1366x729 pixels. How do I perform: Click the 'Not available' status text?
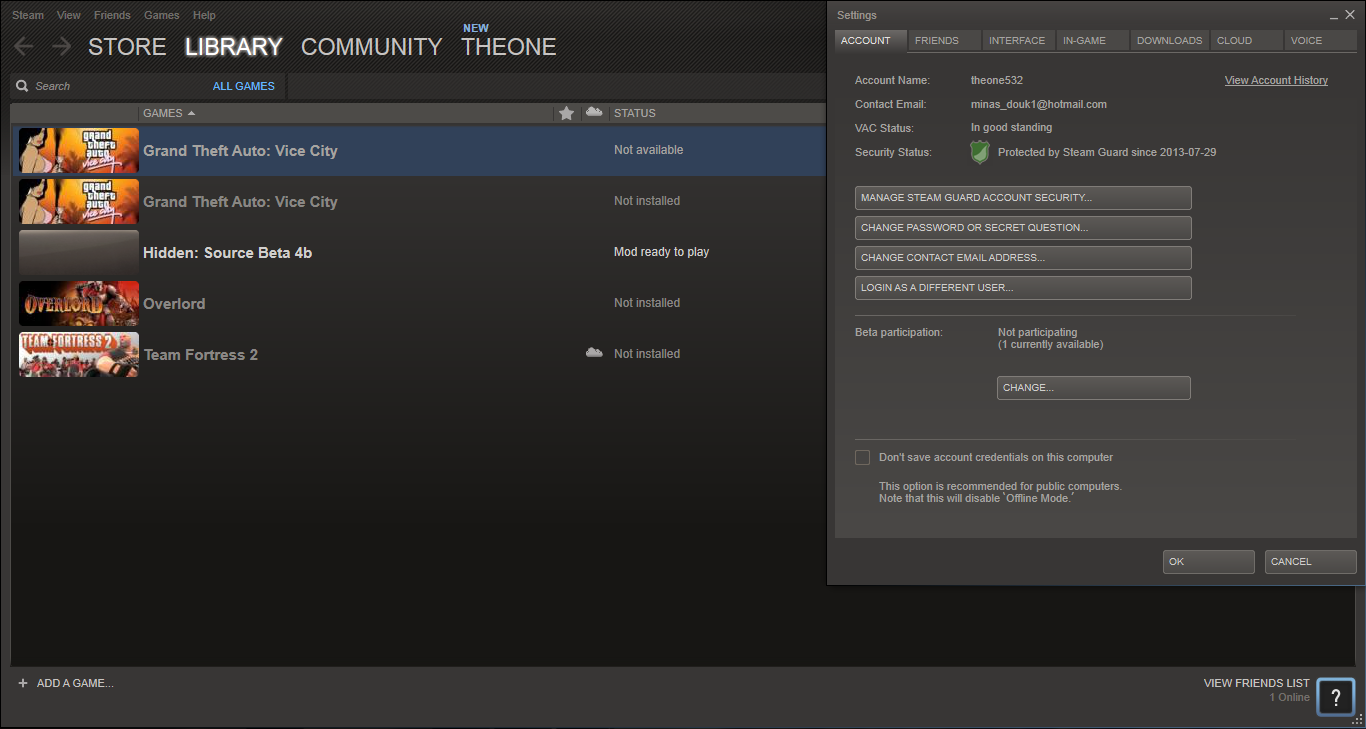click(x=649, y=150)
